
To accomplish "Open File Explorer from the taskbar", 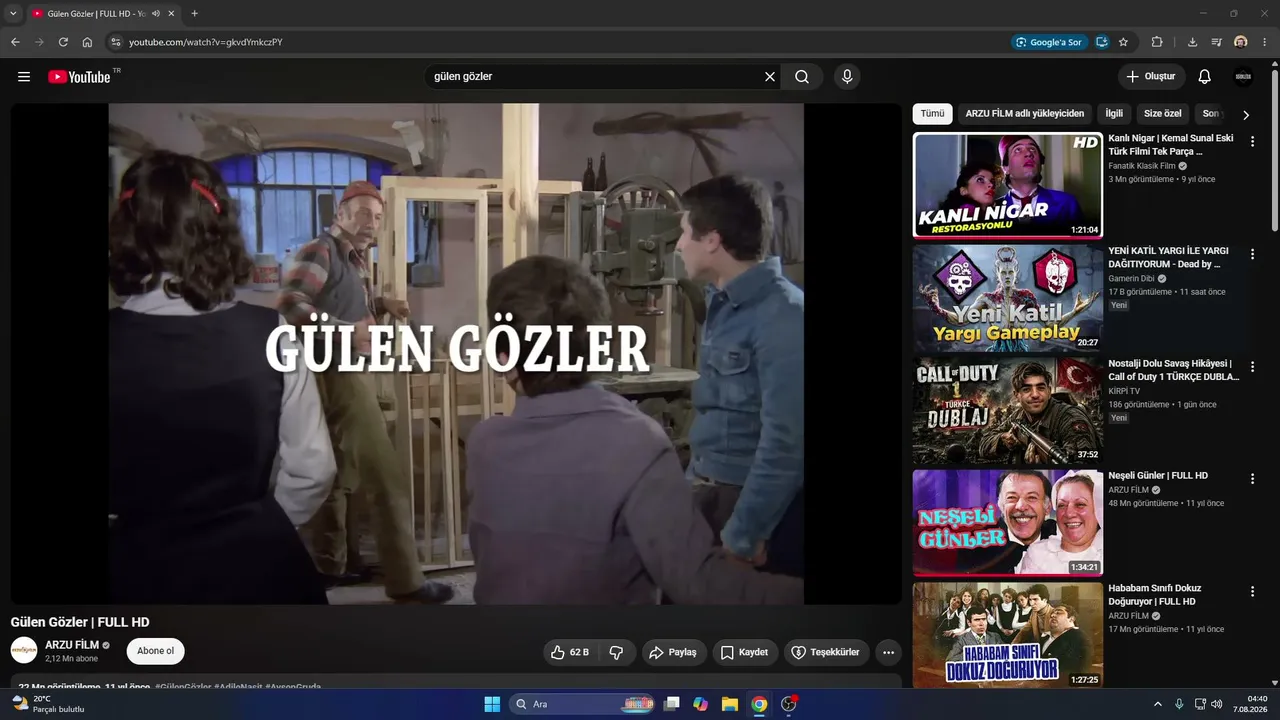I will pyautogui.click(x=730, y=704).
